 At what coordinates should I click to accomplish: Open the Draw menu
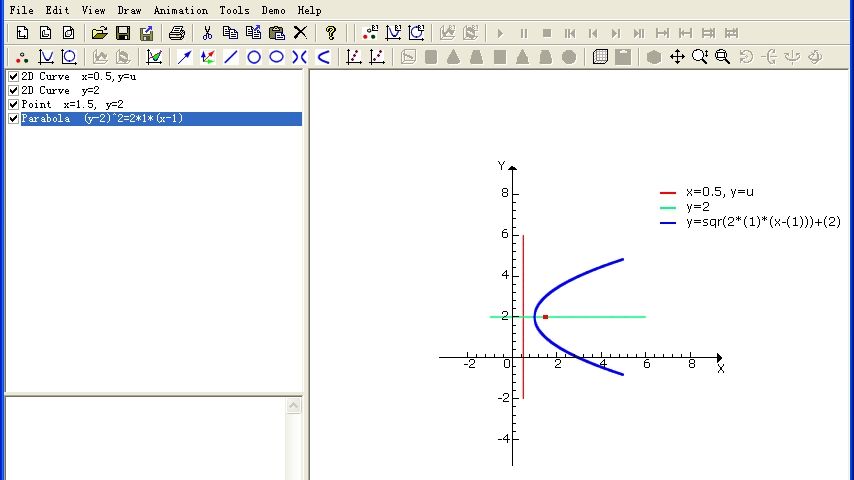[129, 10]
